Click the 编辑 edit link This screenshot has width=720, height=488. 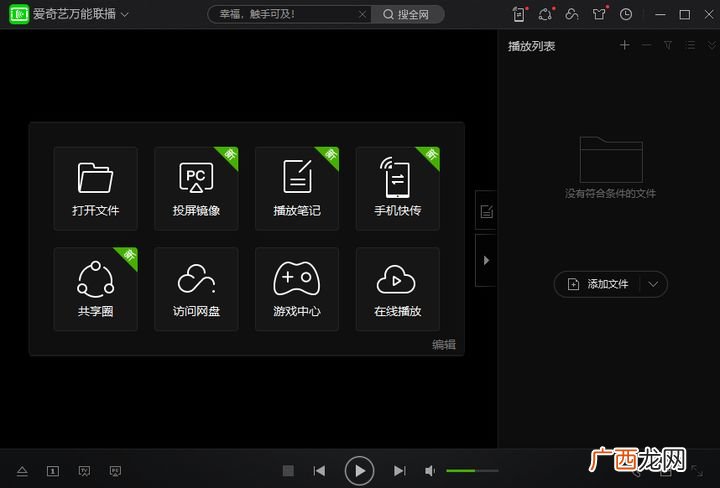point(444,344)
